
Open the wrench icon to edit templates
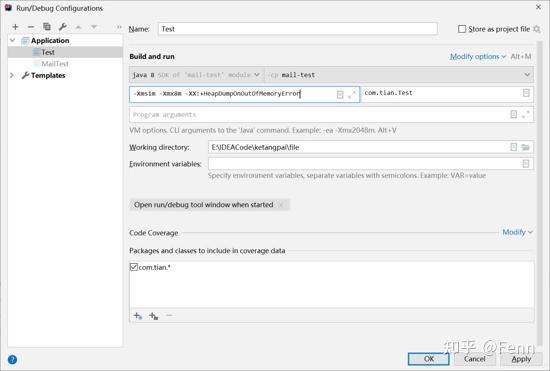coord(63,27)
